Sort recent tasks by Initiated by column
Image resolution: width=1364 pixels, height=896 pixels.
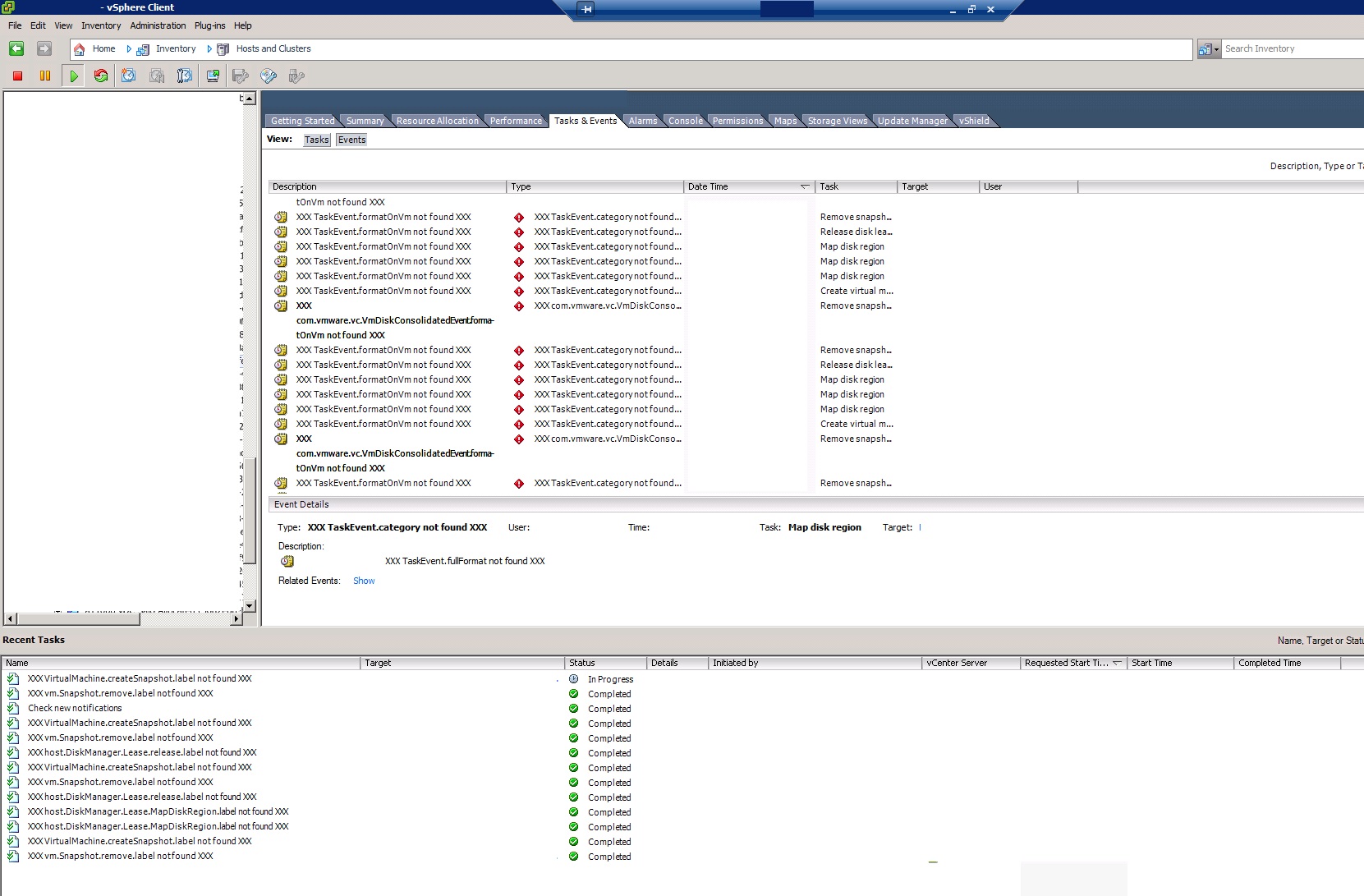pyautogui.click(x=815, y=663)
